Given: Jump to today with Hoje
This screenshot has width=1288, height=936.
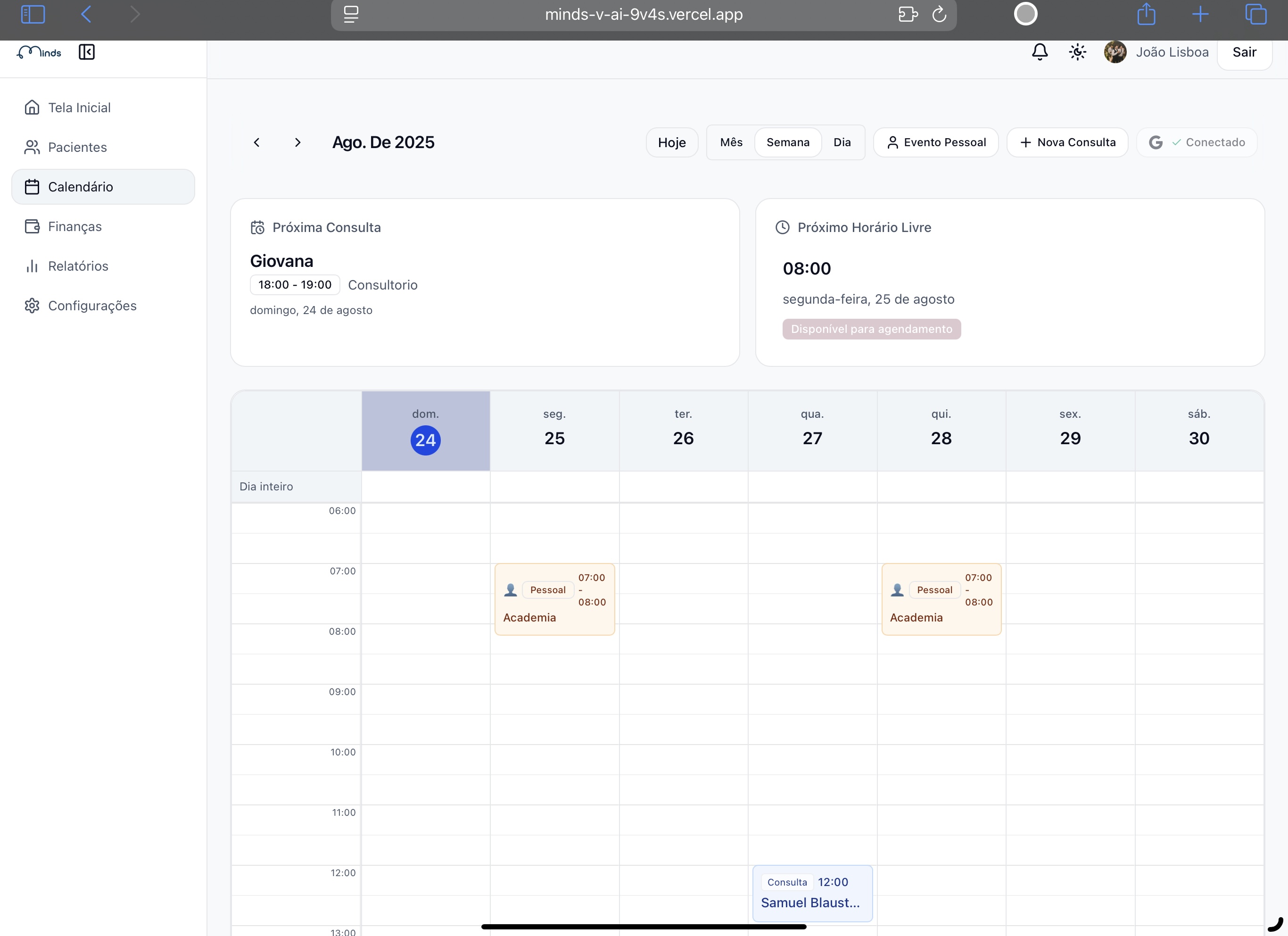Looking at the screenshot, I should (x=672, y=142).
